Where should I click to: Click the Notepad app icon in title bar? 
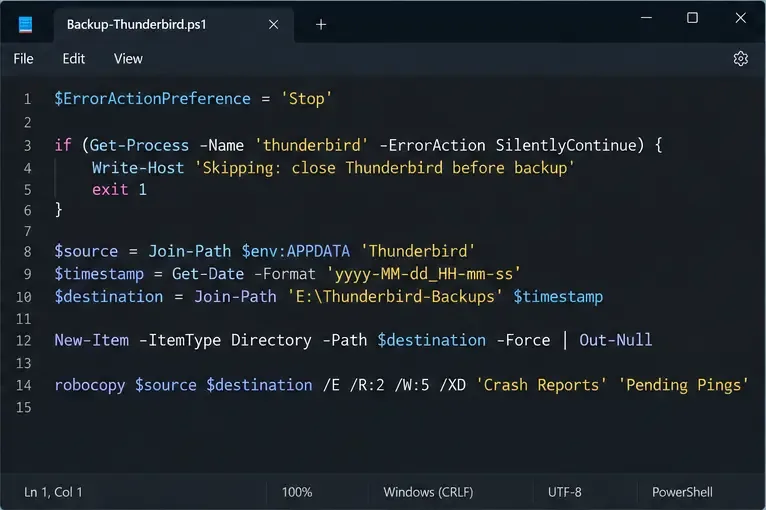coord(25,24)
